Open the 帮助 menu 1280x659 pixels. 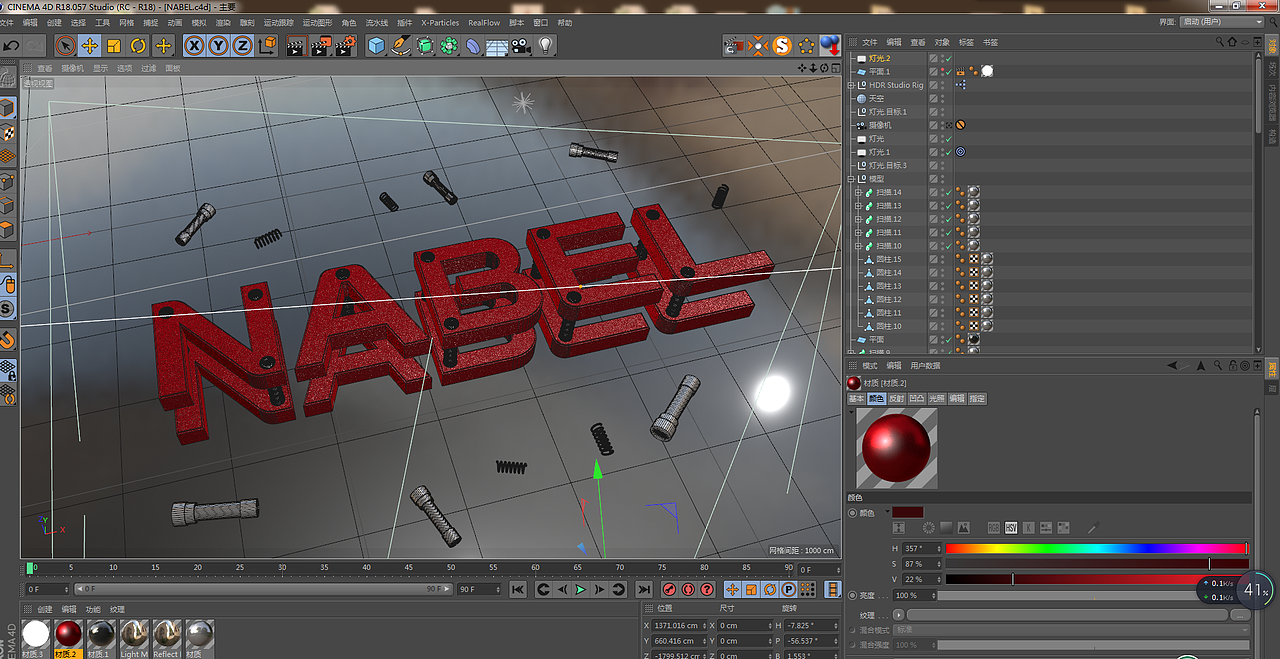pos(565,22)
